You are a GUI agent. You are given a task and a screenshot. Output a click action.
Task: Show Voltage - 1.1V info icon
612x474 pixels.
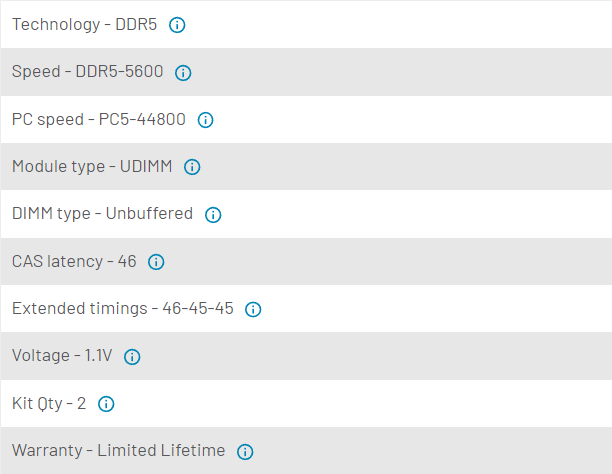tap(132, 356)
